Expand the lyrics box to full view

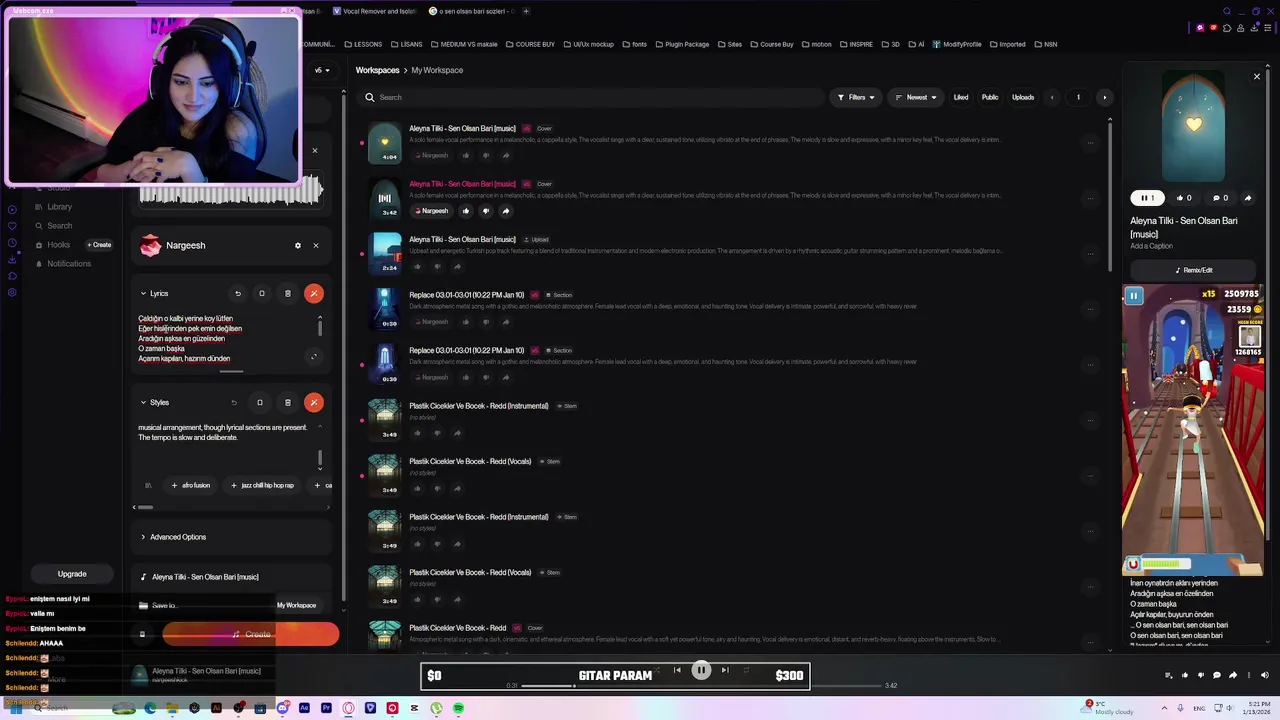point(314,356)
